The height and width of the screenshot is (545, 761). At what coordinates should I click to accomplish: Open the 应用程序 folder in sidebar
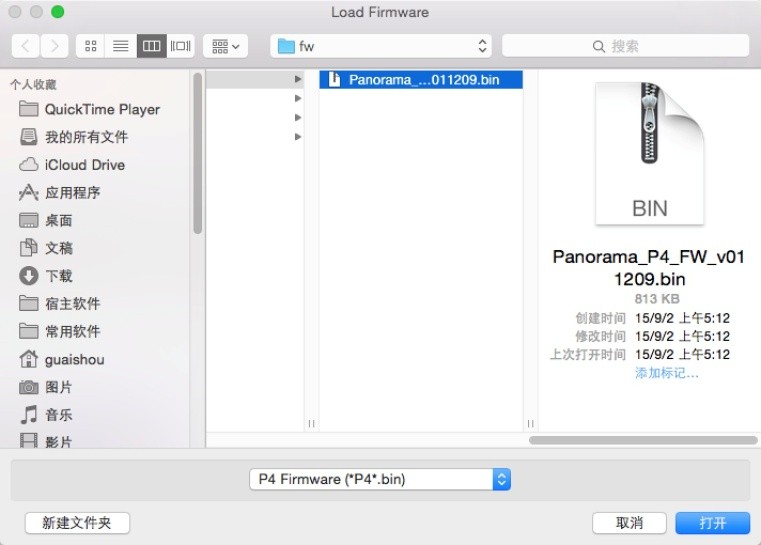point(72,193)
